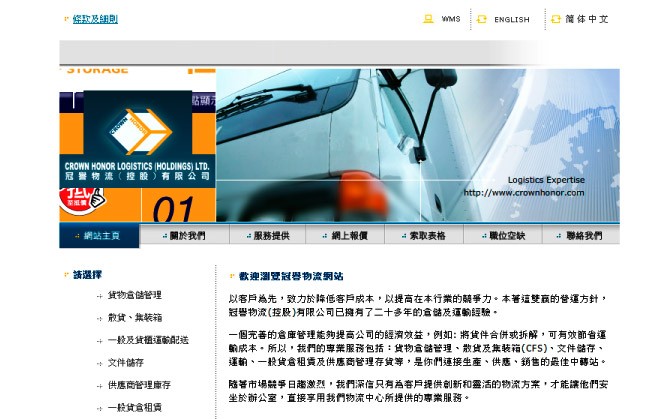The height and width of the screenshot is (419, 670).
Task: Open the 條款及細則 link
Action: tap(95, 19)
